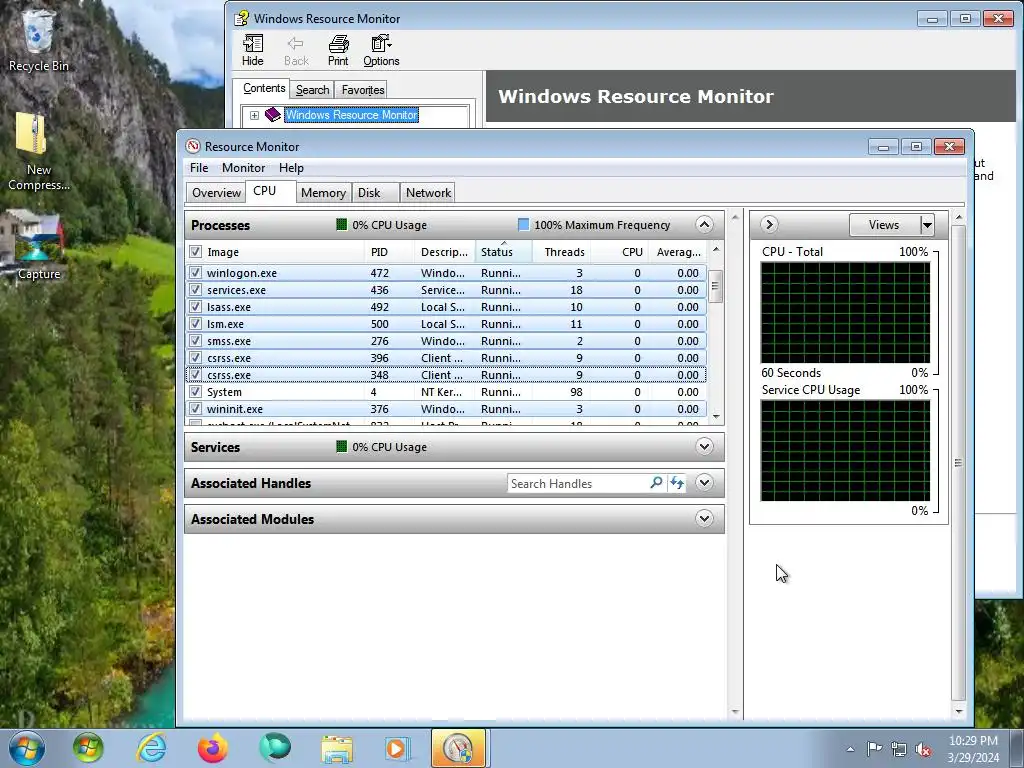Launch Internet Explorer from taskbar
Image resolution: width=1024 pixels, height=768 pixels.
(x=151, y=748)
